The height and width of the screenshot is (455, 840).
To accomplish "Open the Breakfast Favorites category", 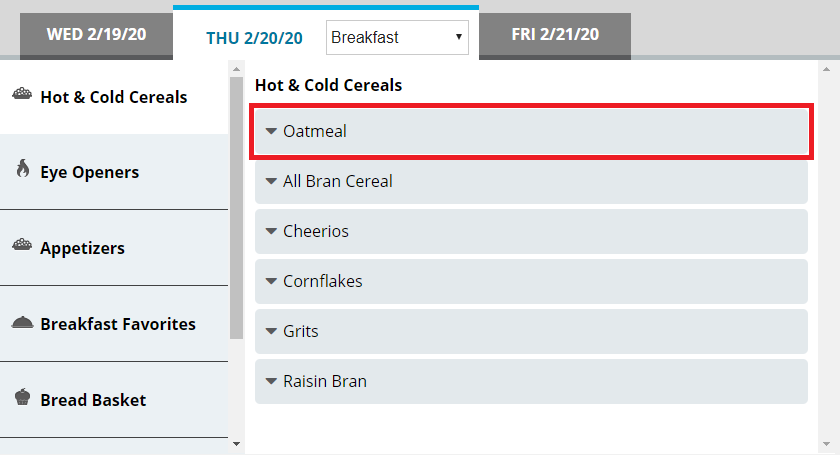I will [118, 324].
